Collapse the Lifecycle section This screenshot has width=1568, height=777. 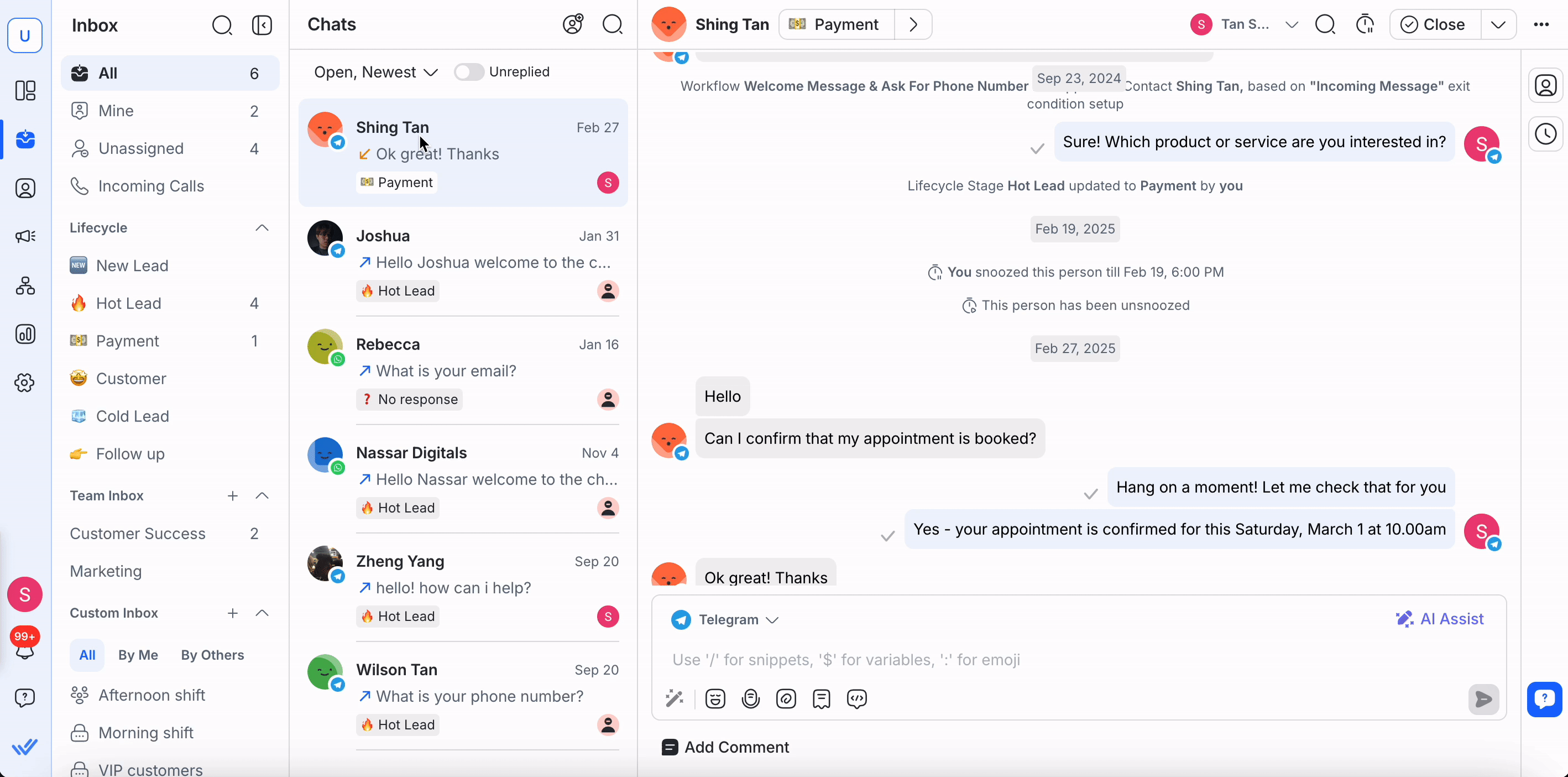(262, 228)
